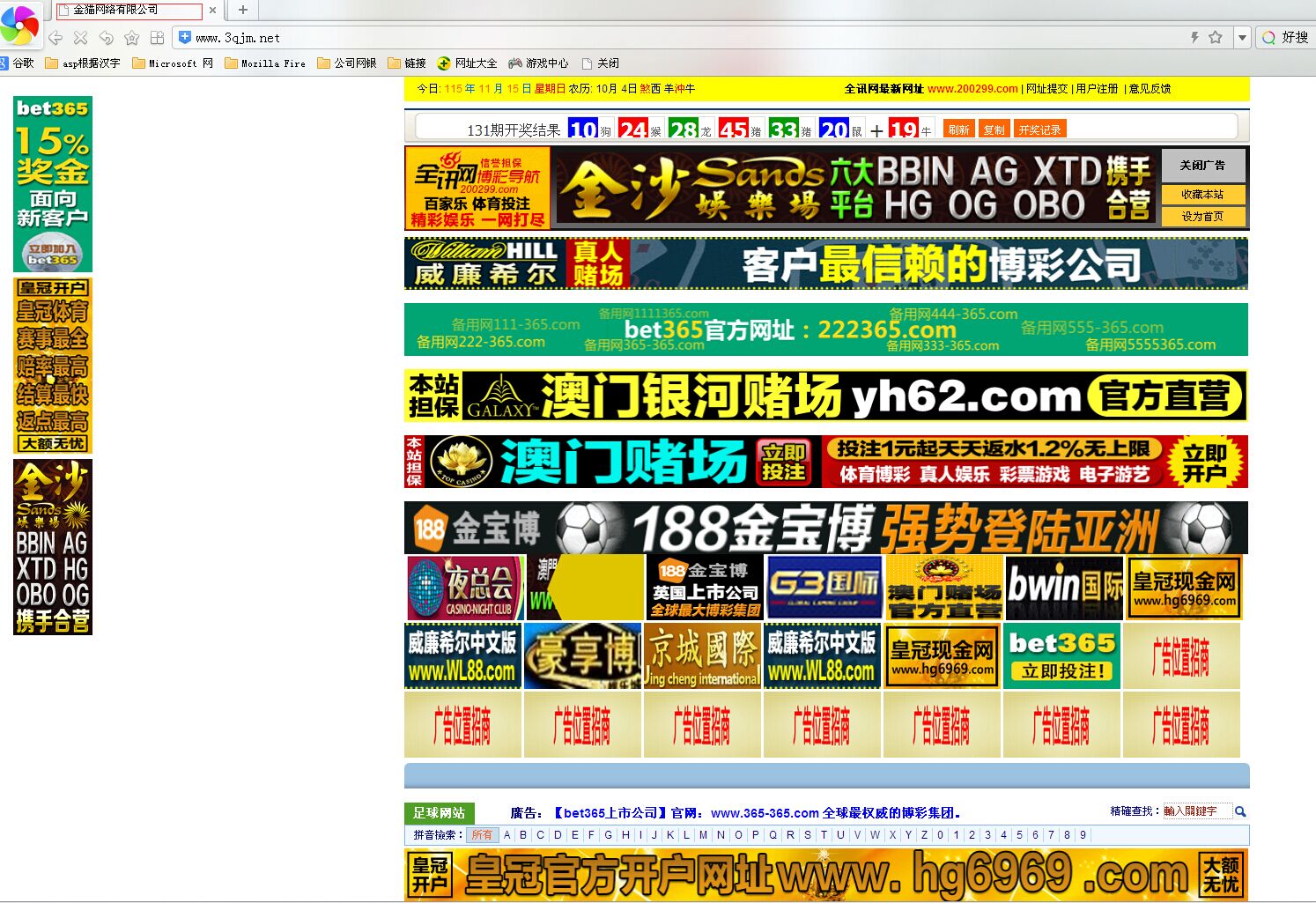Viewport: 1316px width, 903px height.
Task: Select the 金猫网络有限公司 tab
Action: tap(129, 11)
